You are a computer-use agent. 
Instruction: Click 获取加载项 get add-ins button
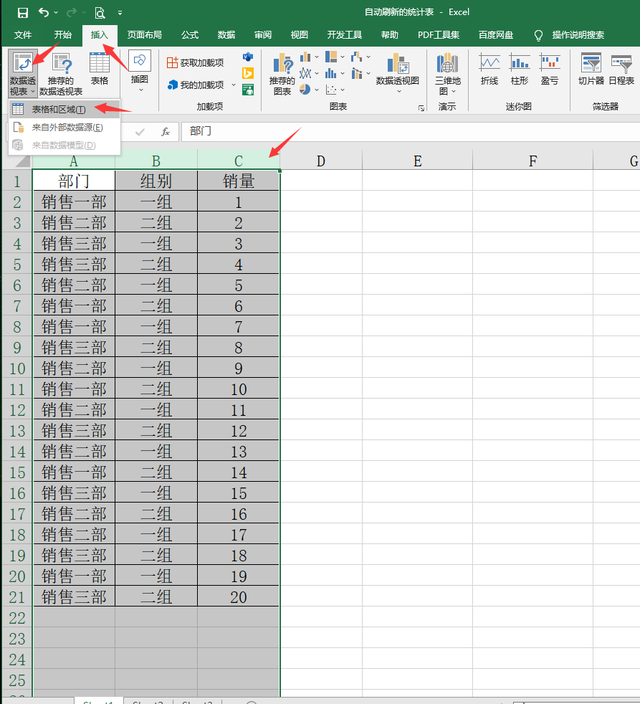coord(196,62)
